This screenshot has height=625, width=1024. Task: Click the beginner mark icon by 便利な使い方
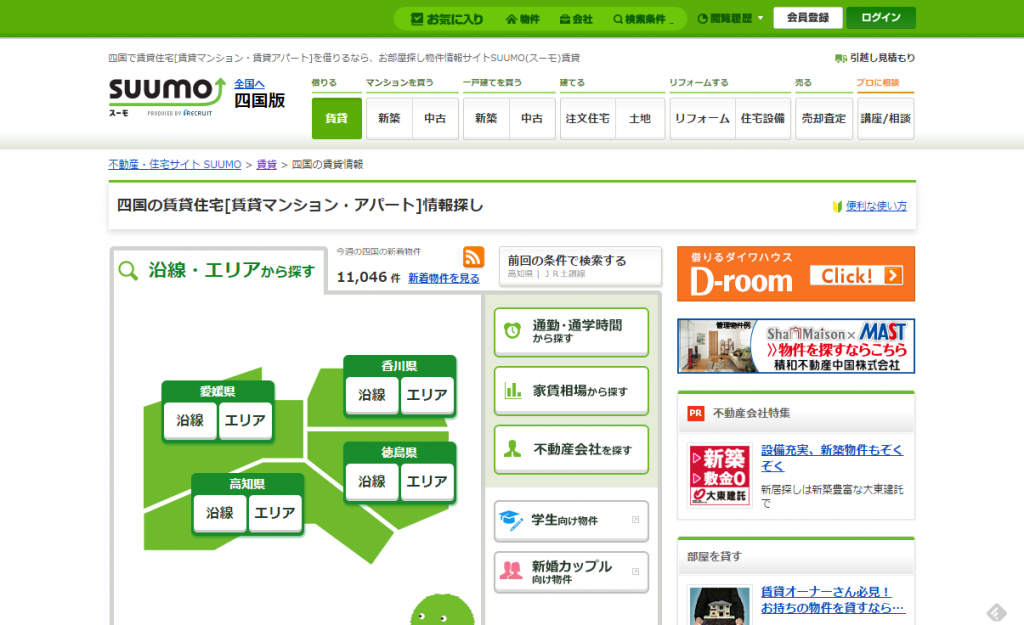[x=837, y=206]
